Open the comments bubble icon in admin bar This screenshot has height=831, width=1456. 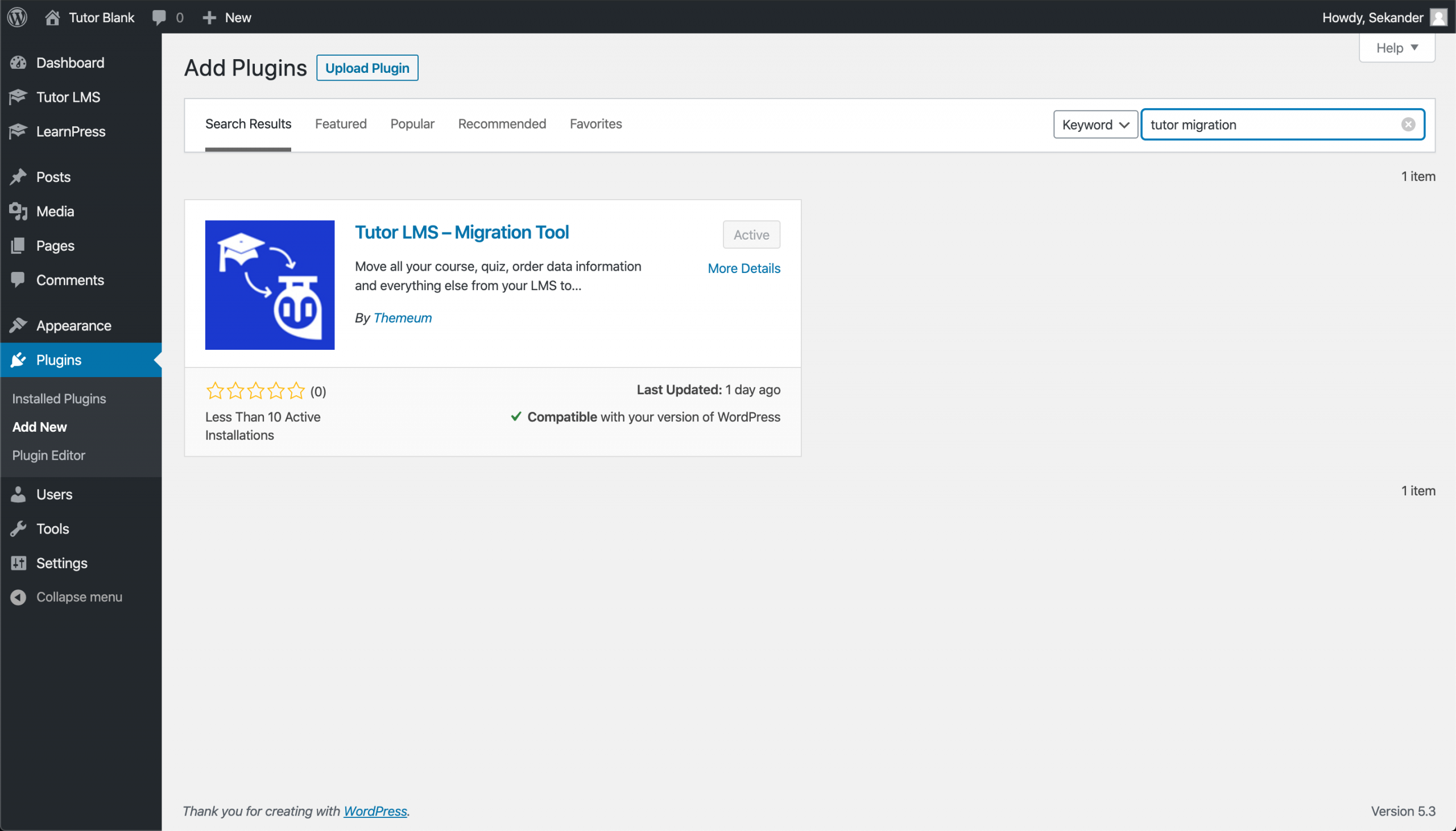[159, 17]
